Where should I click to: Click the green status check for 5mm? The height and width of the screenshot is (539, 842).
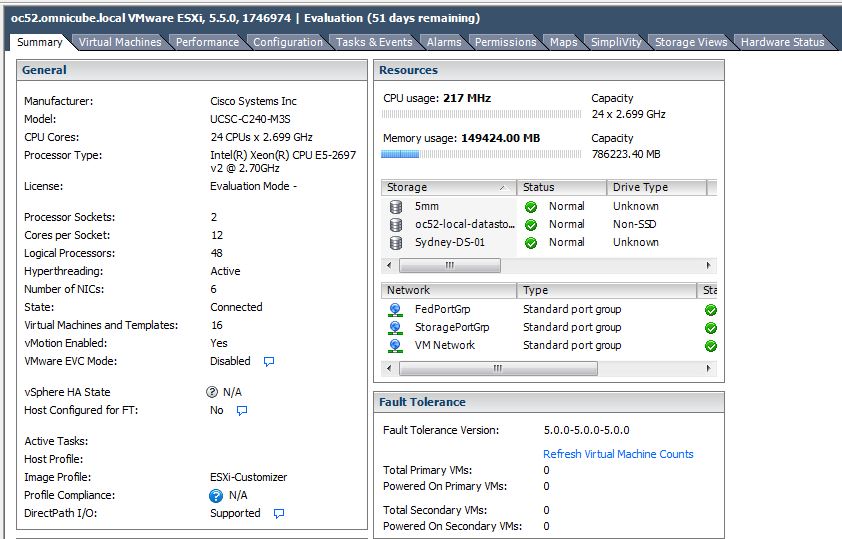click(x=531, y=207)
